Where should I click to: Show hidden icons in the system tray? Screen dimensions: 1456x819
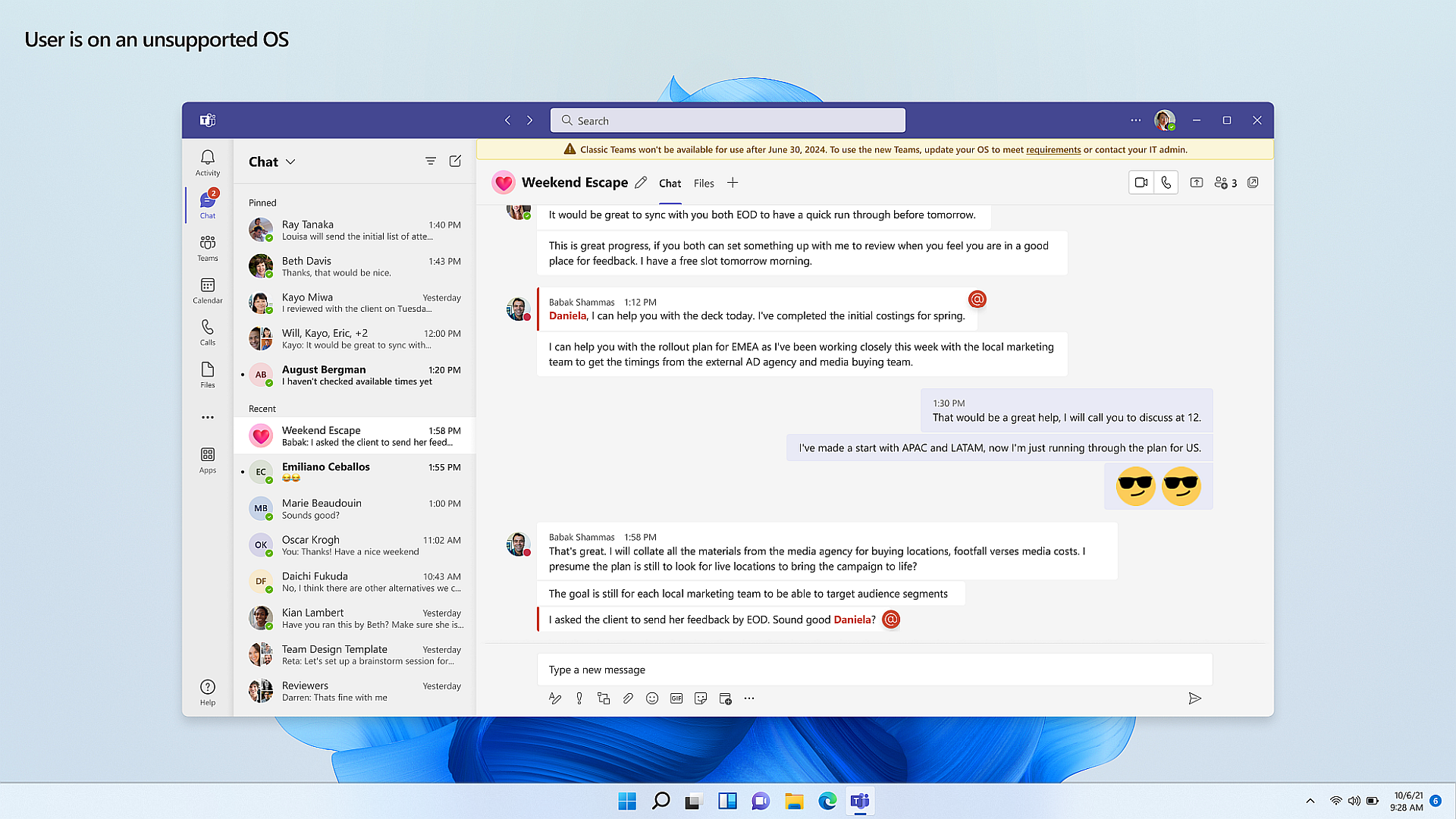click(1310, 801)
